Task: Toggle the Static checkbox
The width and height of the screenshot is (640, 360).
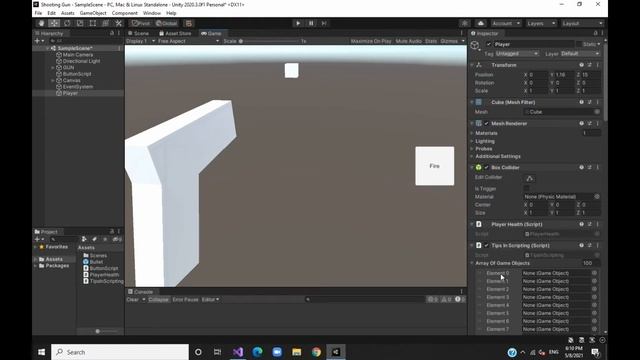Action: [x=579, y=44]
